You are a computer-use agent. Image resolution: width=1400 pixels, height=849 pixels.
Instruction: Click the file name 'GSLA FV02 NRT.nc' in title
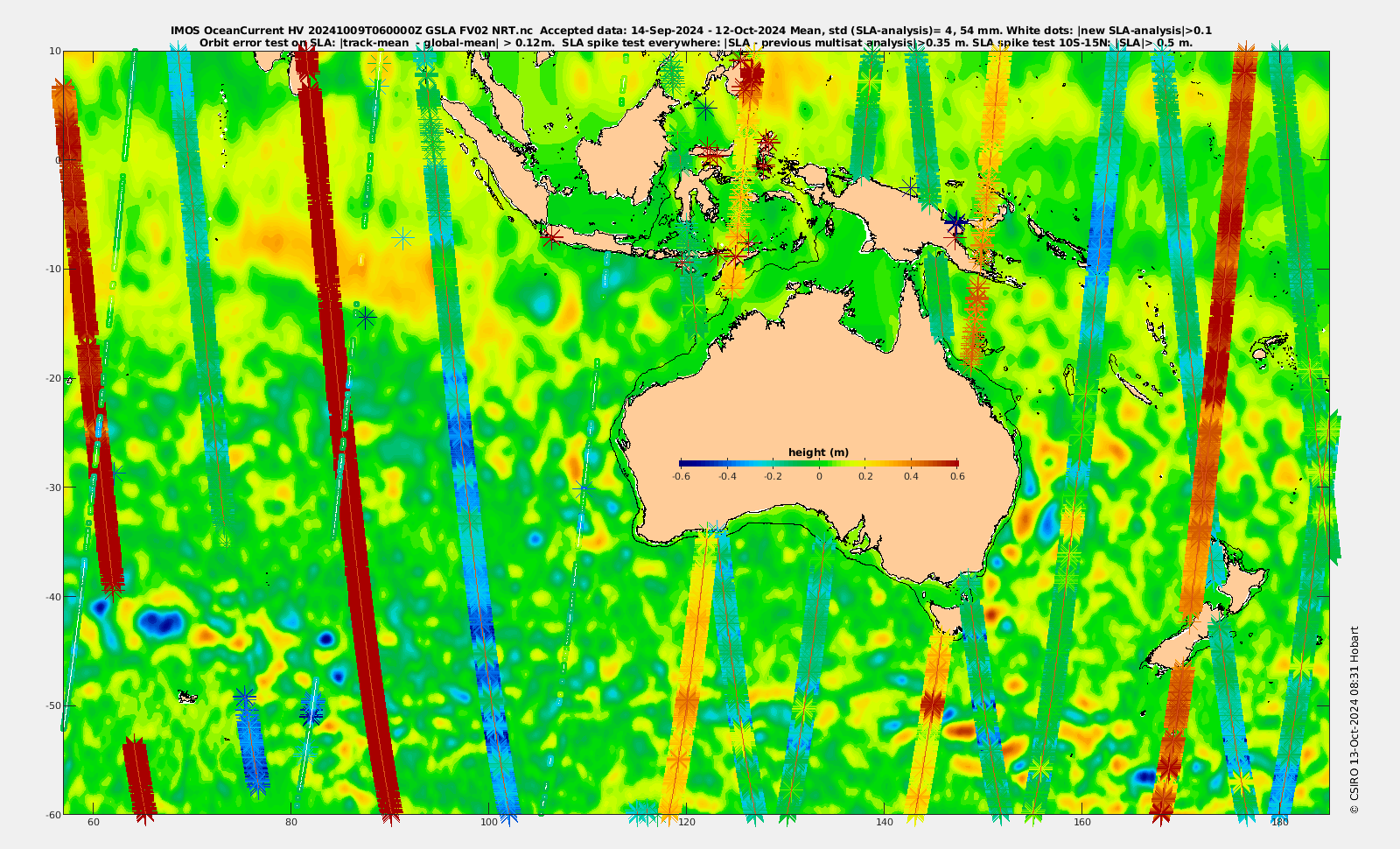tap(479, 31)
